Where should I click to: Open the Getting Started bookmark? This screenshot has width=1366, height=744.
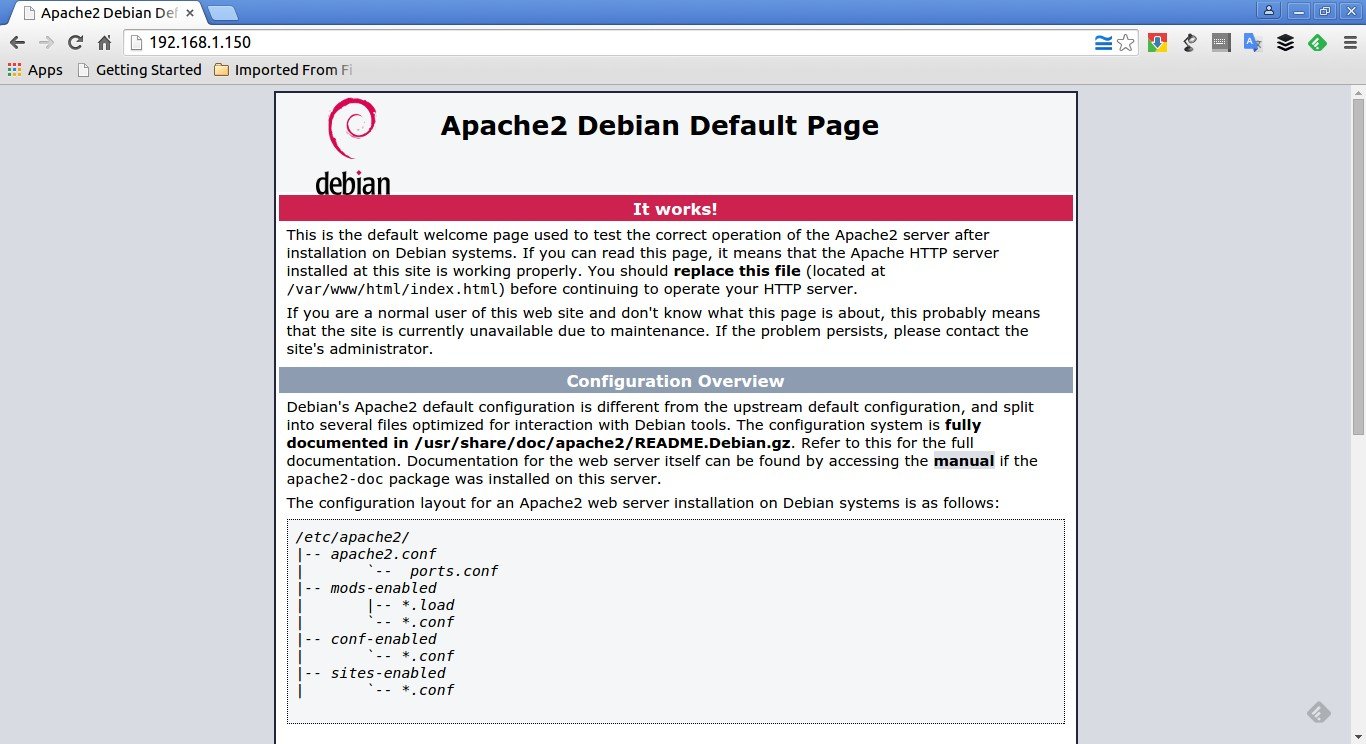[139, 70]
